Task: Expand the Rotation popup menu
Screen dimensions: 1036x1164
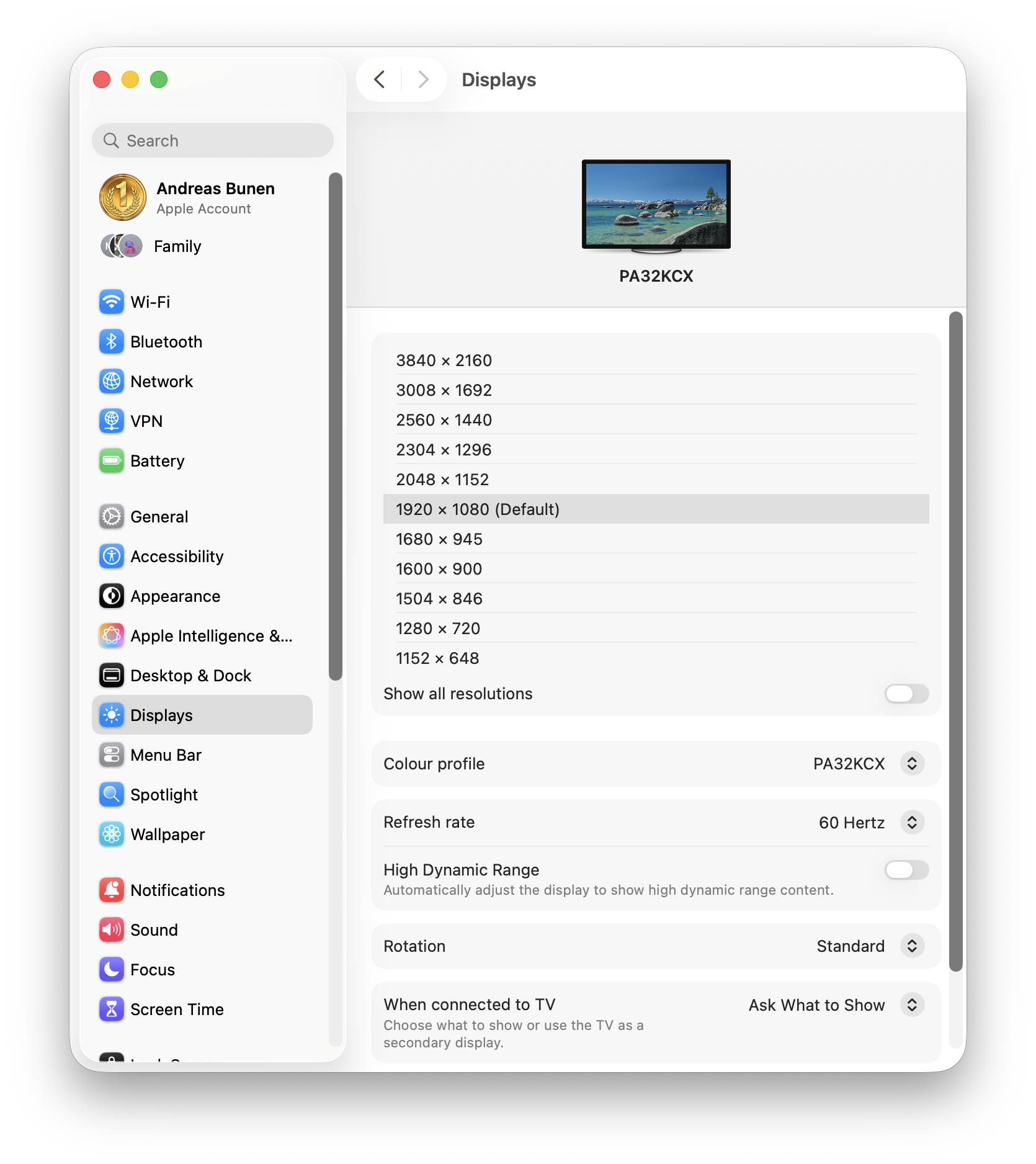Action: tap(911, 946)
